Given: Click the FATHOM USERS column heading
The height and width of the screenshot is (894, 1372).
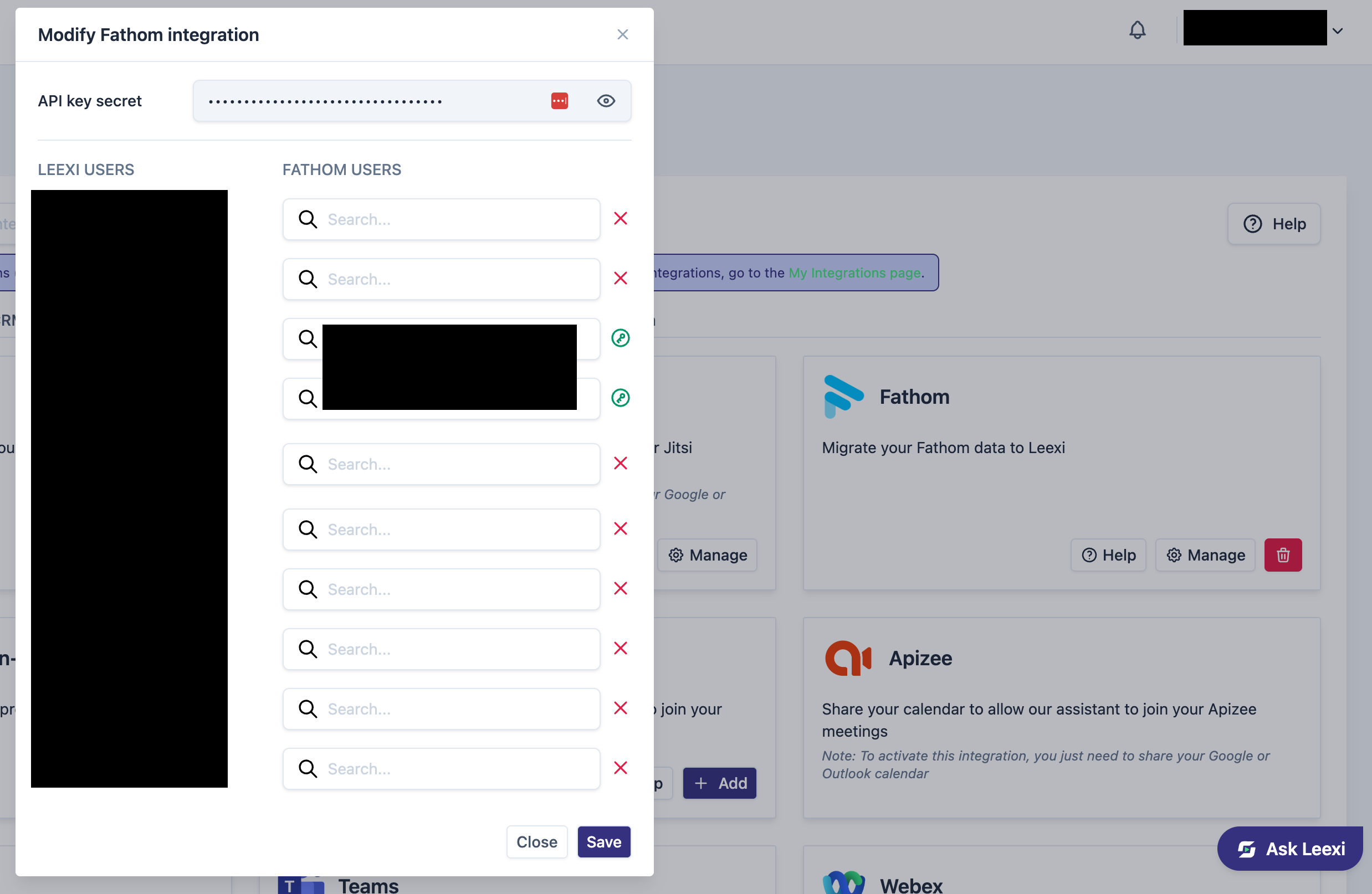Looking at the screenshot, I should pos(341,169).
